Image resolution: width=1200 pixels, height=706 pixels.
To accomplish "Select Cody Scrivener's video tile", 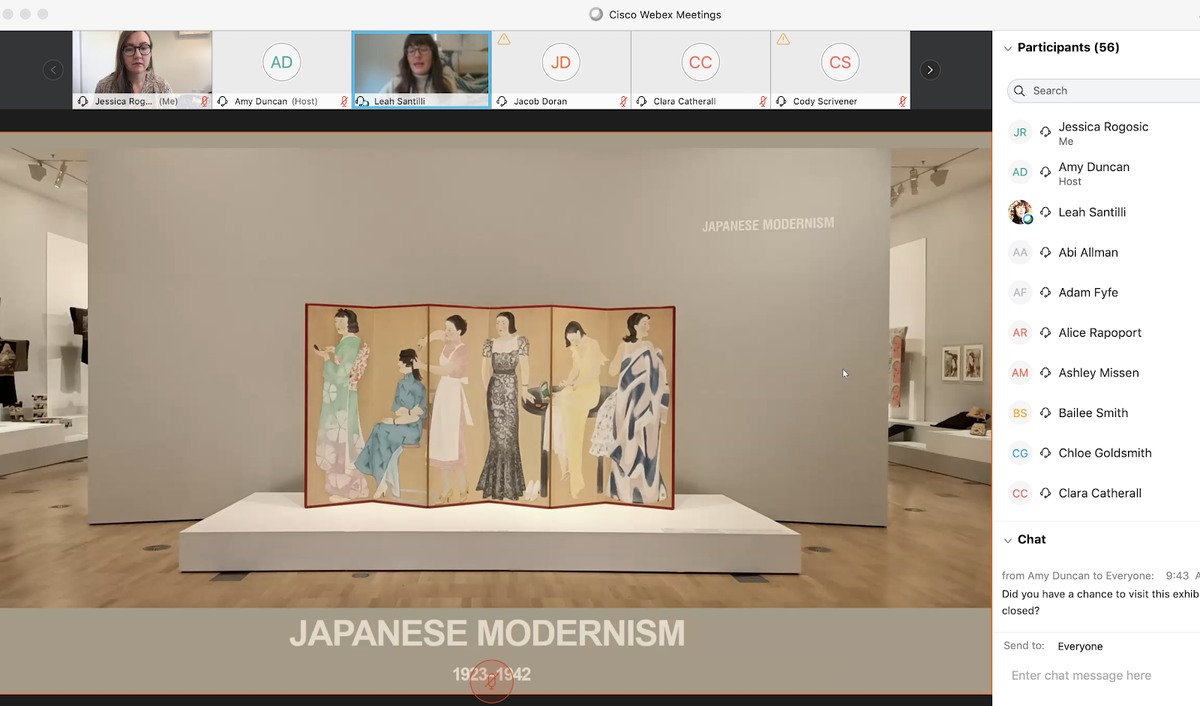I will (840, 70).
